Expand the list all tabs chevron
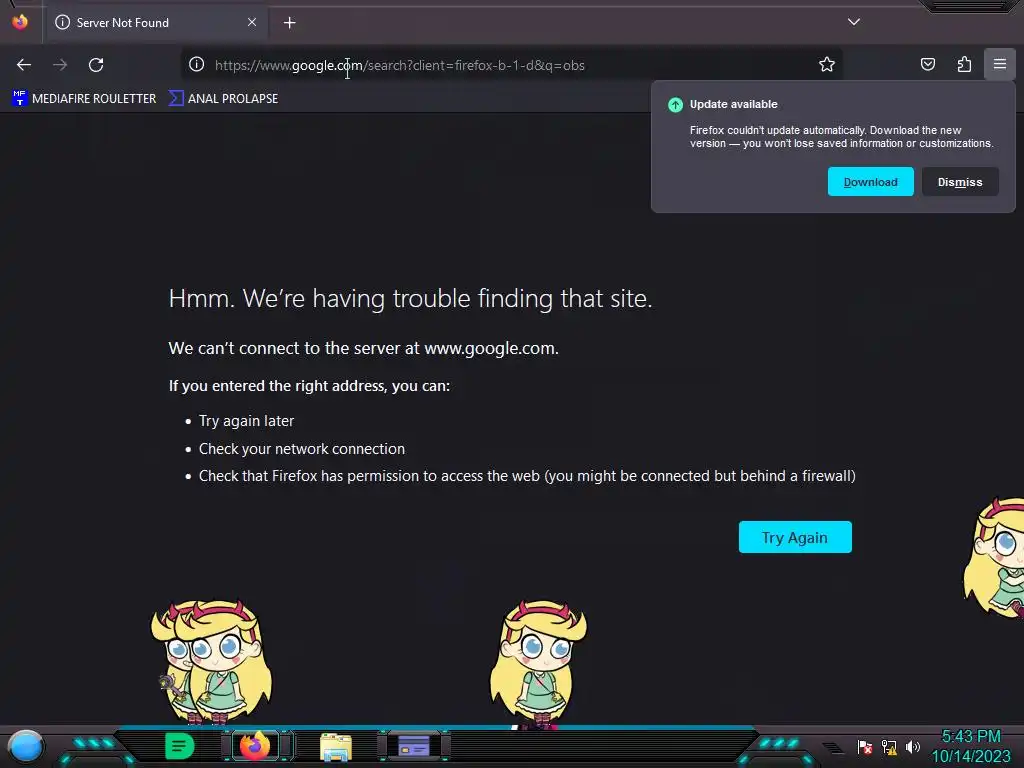The height and width of the screenshot is (768, 1024). click(x=854, y=22)
